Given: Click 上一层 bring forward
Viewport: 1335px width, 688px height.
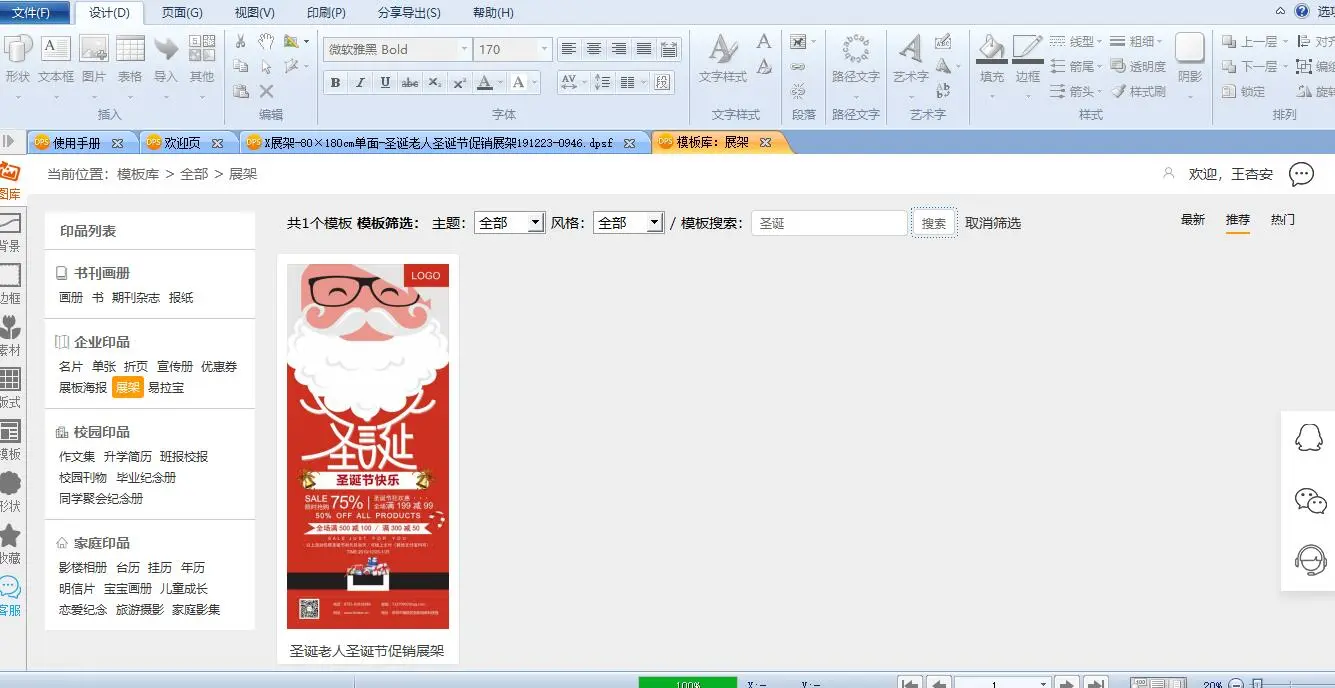Looking at the screenshot, I should click(x=1250, y=42).
